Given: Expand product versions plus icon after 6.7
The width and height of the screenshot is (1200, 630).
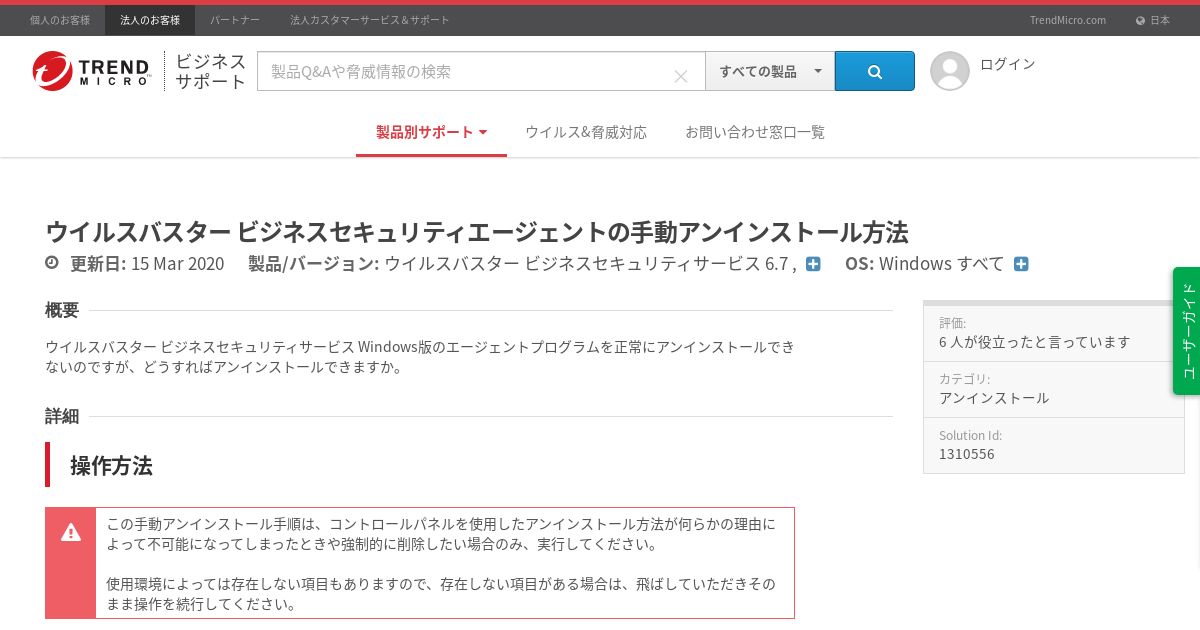Looking at the screenshot, I should pyautogui.click(x=813, y=264).
